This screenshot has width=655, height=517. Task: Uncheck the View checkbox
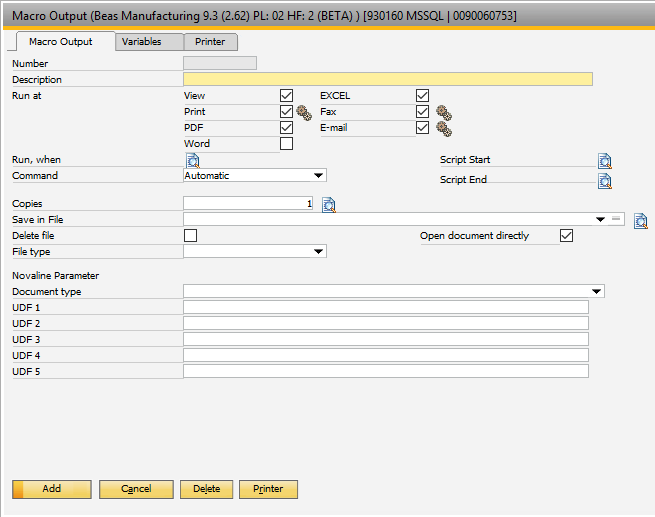pos(287,96)
